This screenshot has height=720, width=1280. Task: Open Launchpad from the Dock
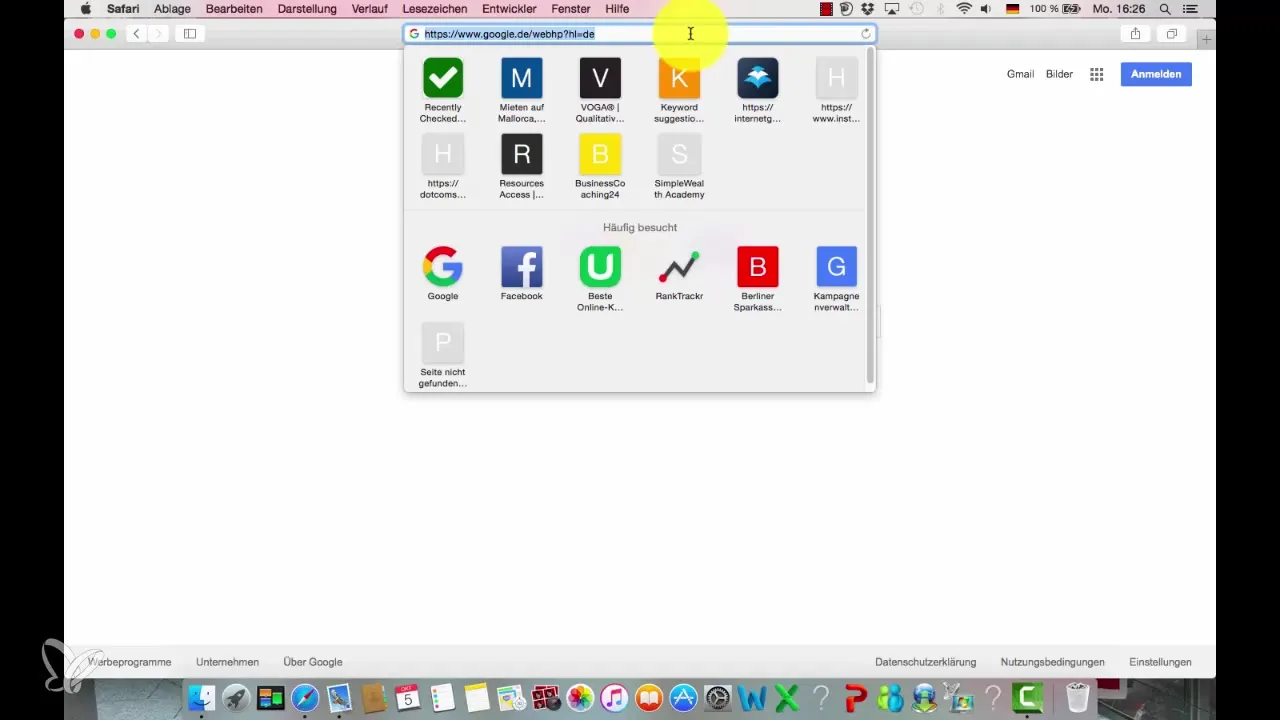click(236, 697)
